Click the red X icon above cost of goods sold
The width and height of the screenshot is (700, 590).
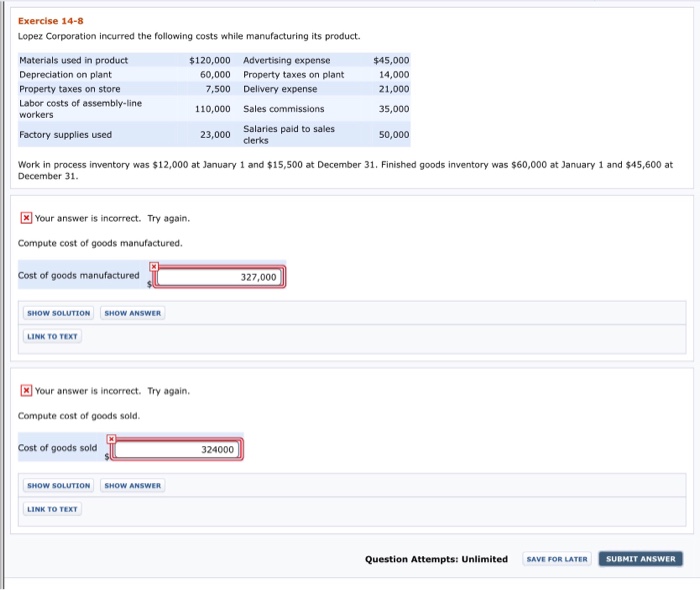click(26, 390)
